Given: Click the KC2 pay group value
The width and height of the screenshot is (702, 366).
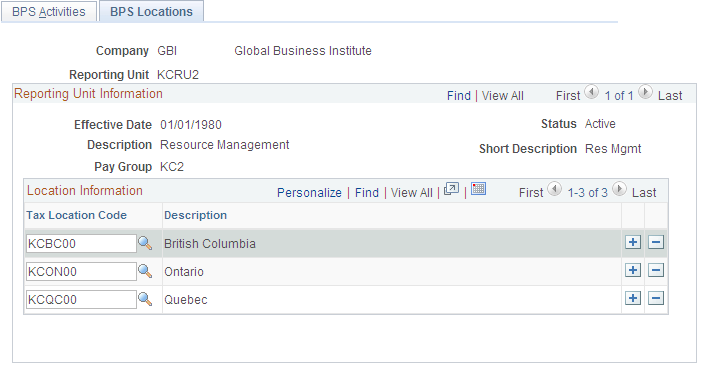Looking at the screenshot, I should 172,167.
